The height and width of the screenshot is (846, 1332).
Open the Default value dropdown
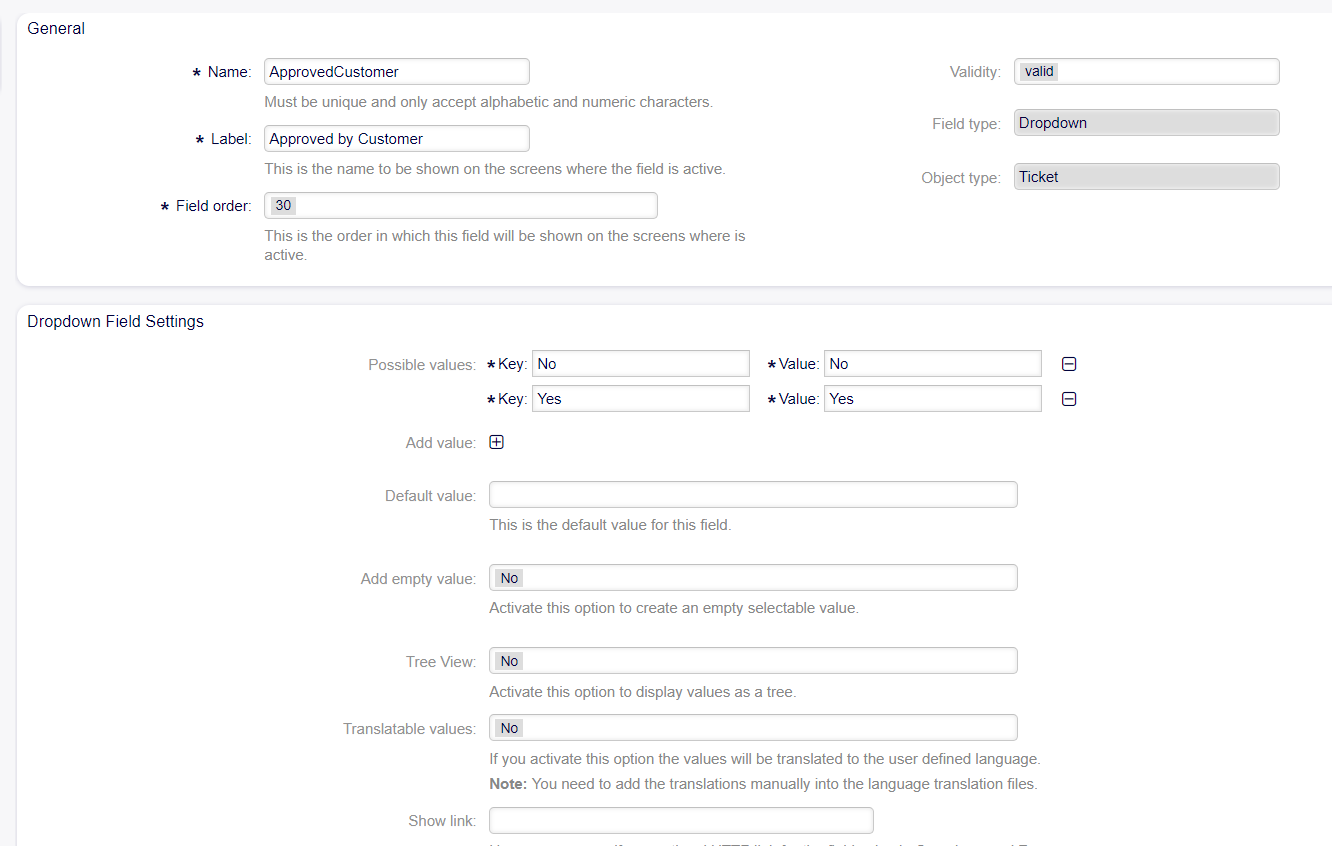(x=752, y=495)
